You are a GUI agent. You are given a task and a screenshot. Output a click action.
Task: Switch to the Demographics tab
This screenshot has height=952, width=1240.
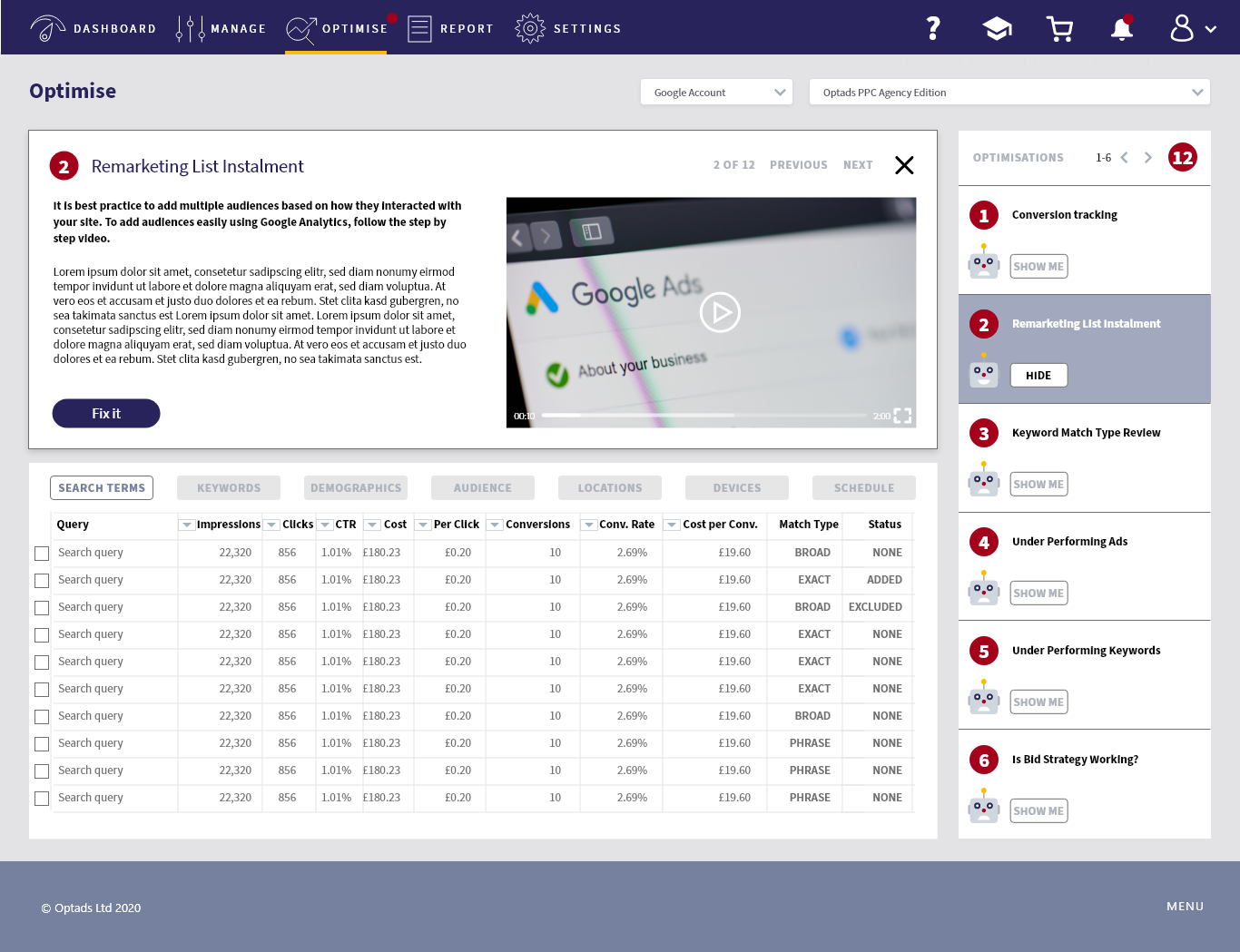click(x=356, y=487)
